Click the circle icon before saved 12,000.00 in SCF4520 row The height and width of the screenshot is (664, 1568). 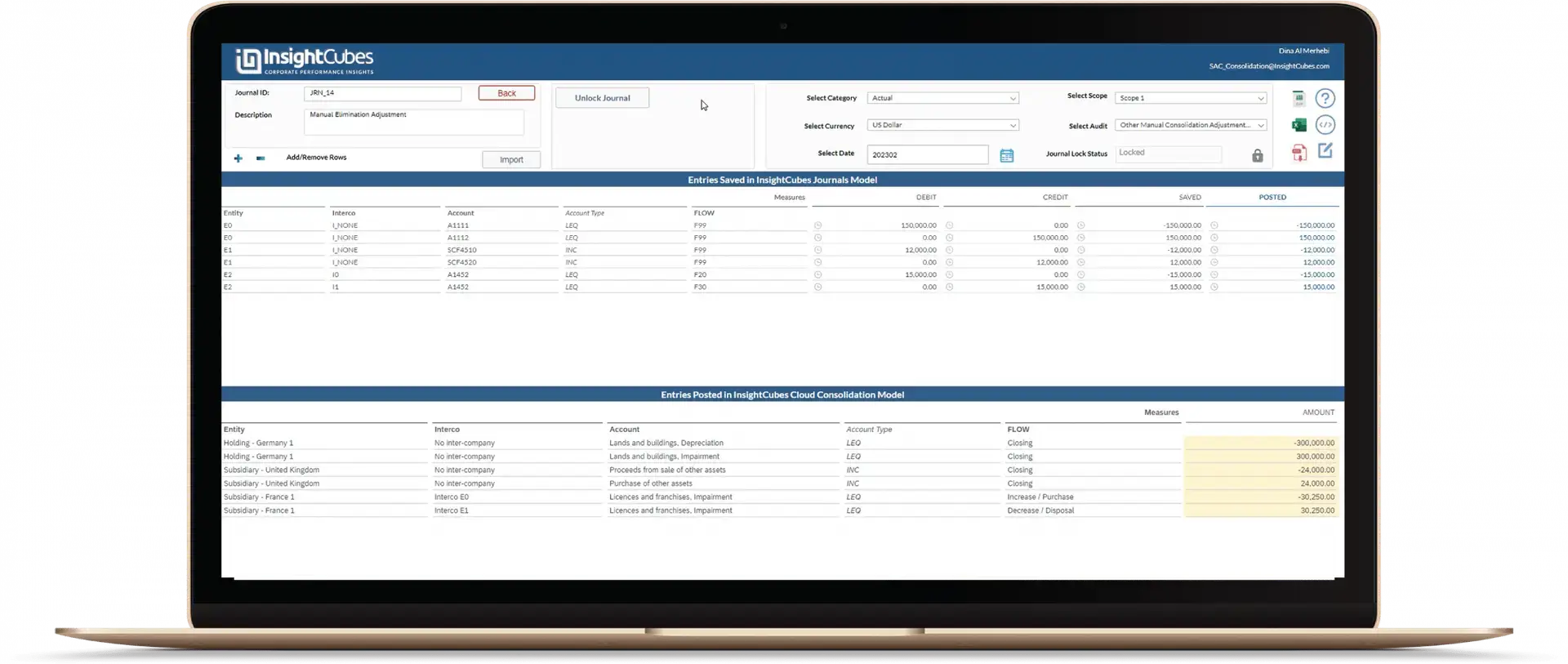point(1080,262)
